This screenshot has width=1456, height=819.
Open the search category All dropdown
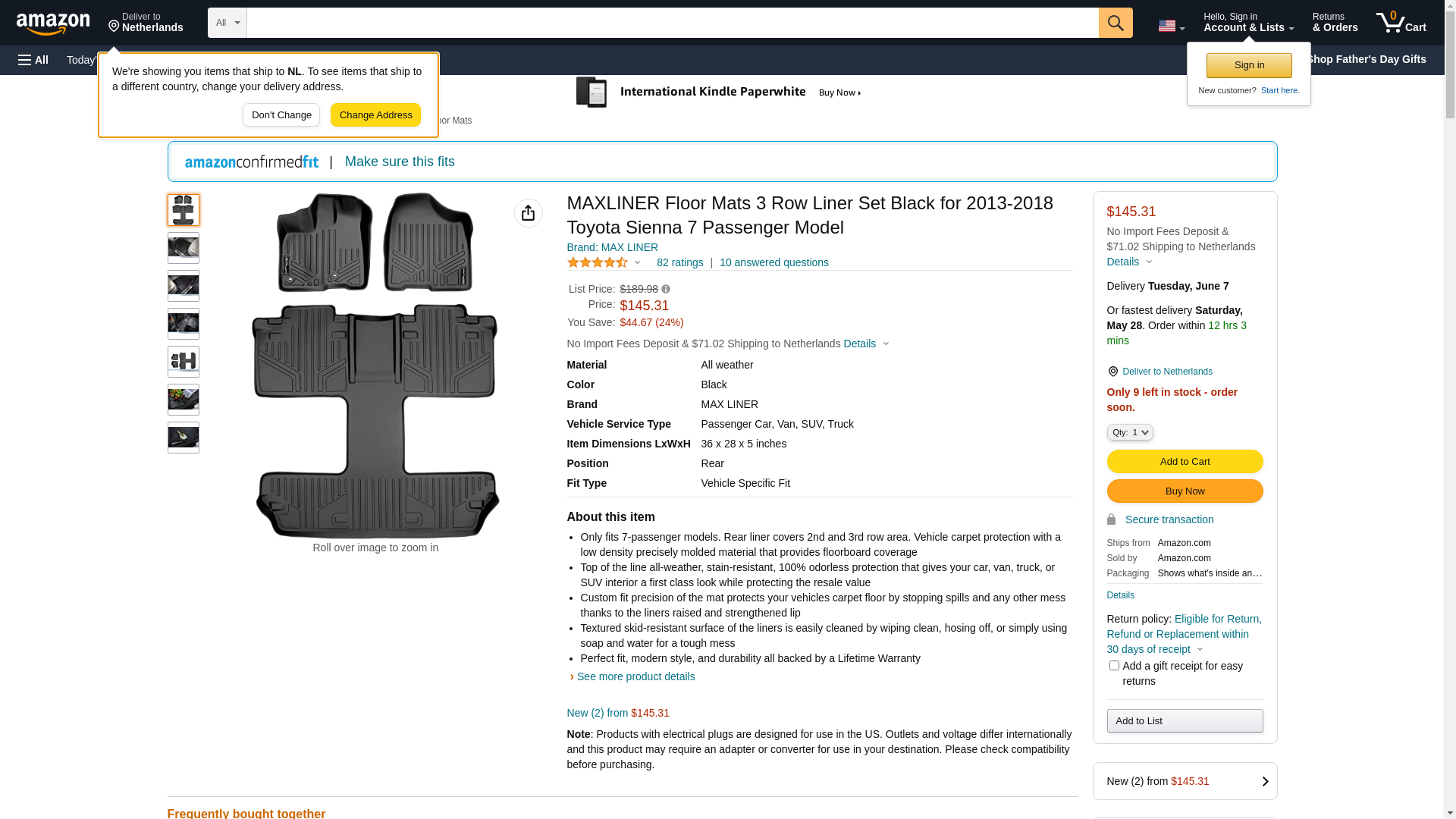click(x=227, y=23)
